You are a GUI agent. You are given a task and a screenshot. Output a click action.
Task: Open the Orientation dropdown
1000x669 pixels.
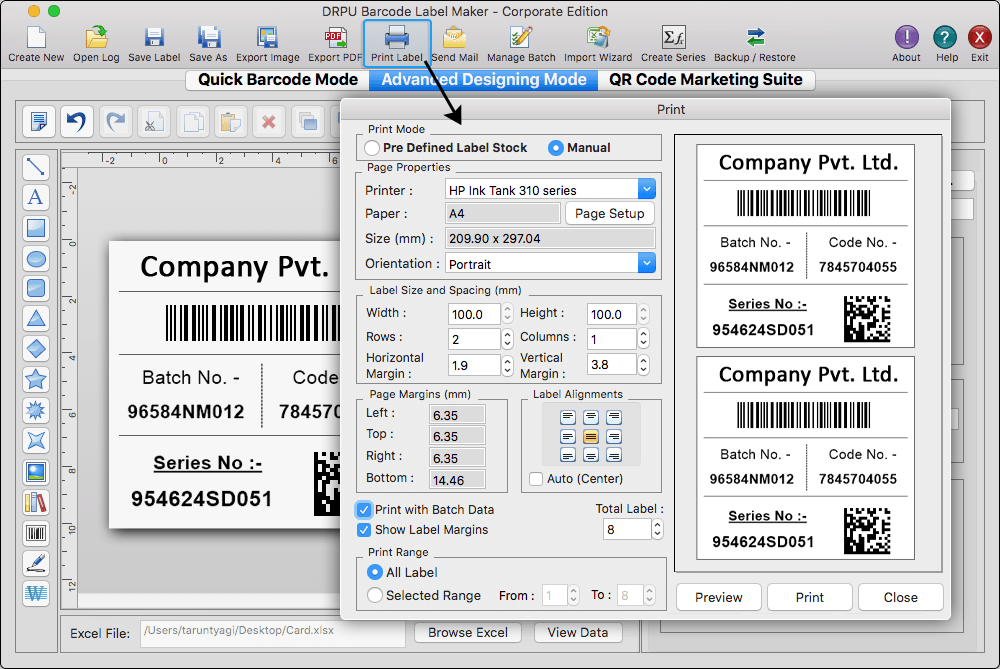[x=647, y=263]
